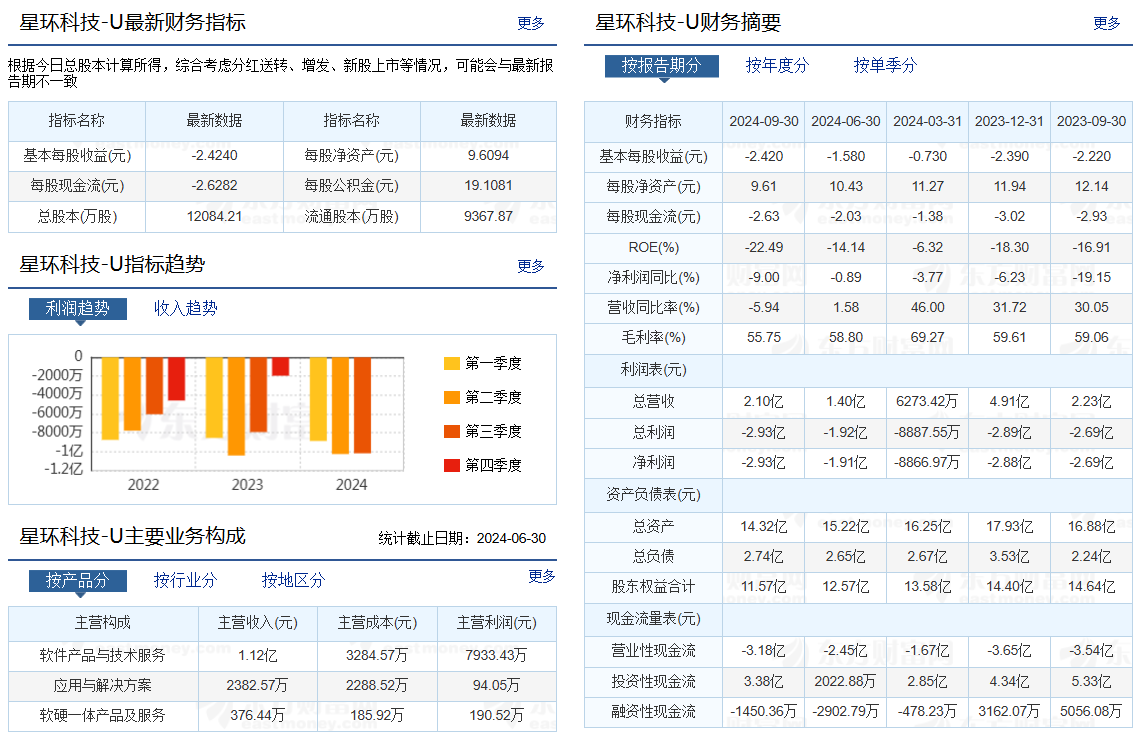Screen dimensions: 1144x748
Task: Open 更多 link for 财务摘要
Action: pos(1106,23)
